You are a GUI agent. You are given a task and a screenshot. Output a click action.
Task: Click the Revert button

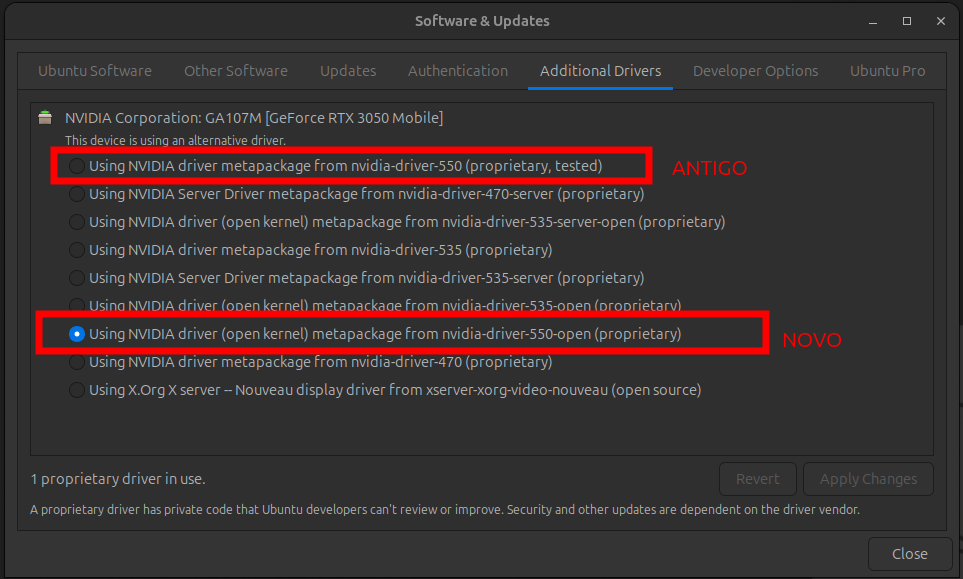click(758, 479)
